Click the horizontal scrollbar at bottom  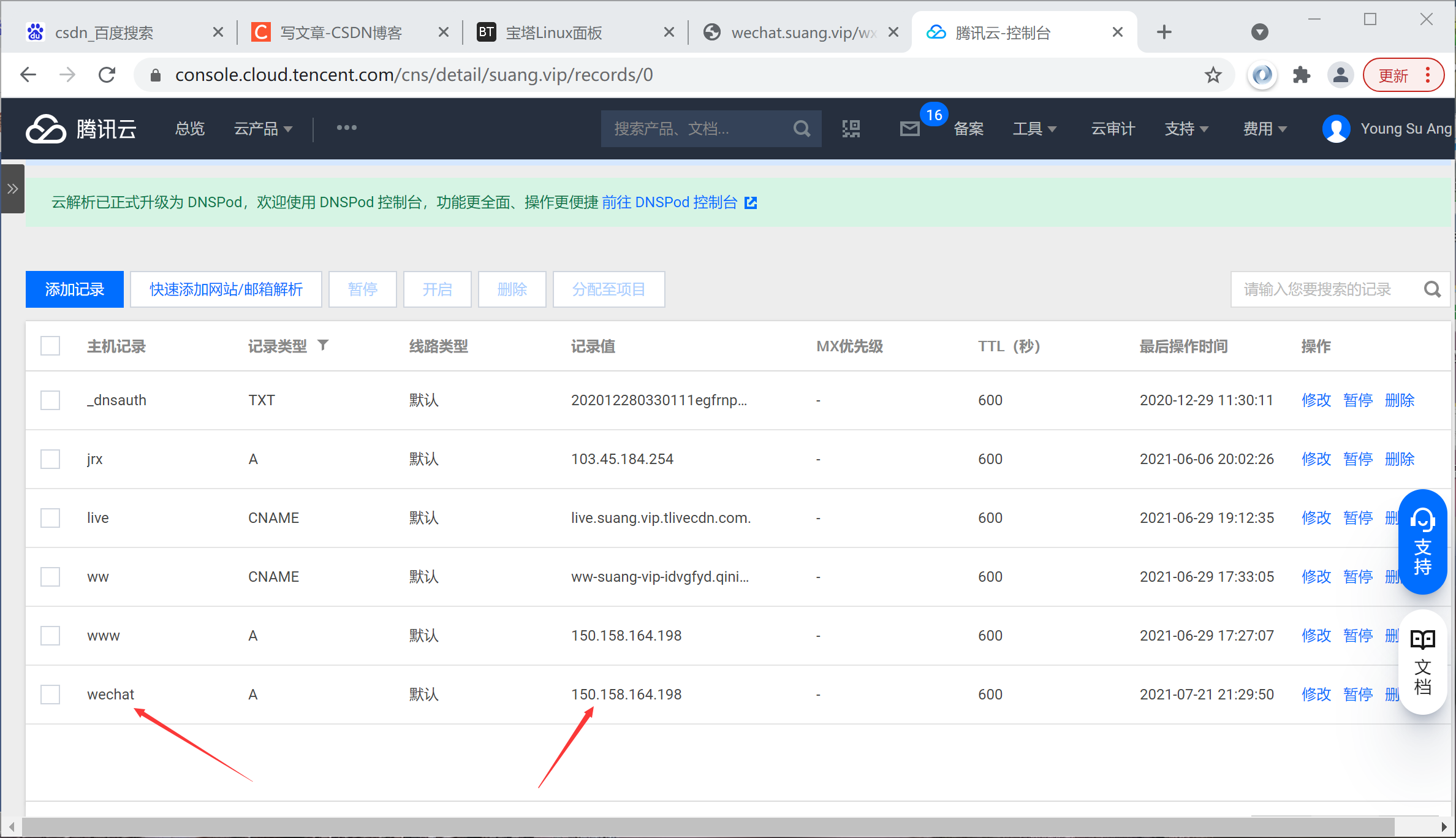pyautogui.click(x=708, y=827)
